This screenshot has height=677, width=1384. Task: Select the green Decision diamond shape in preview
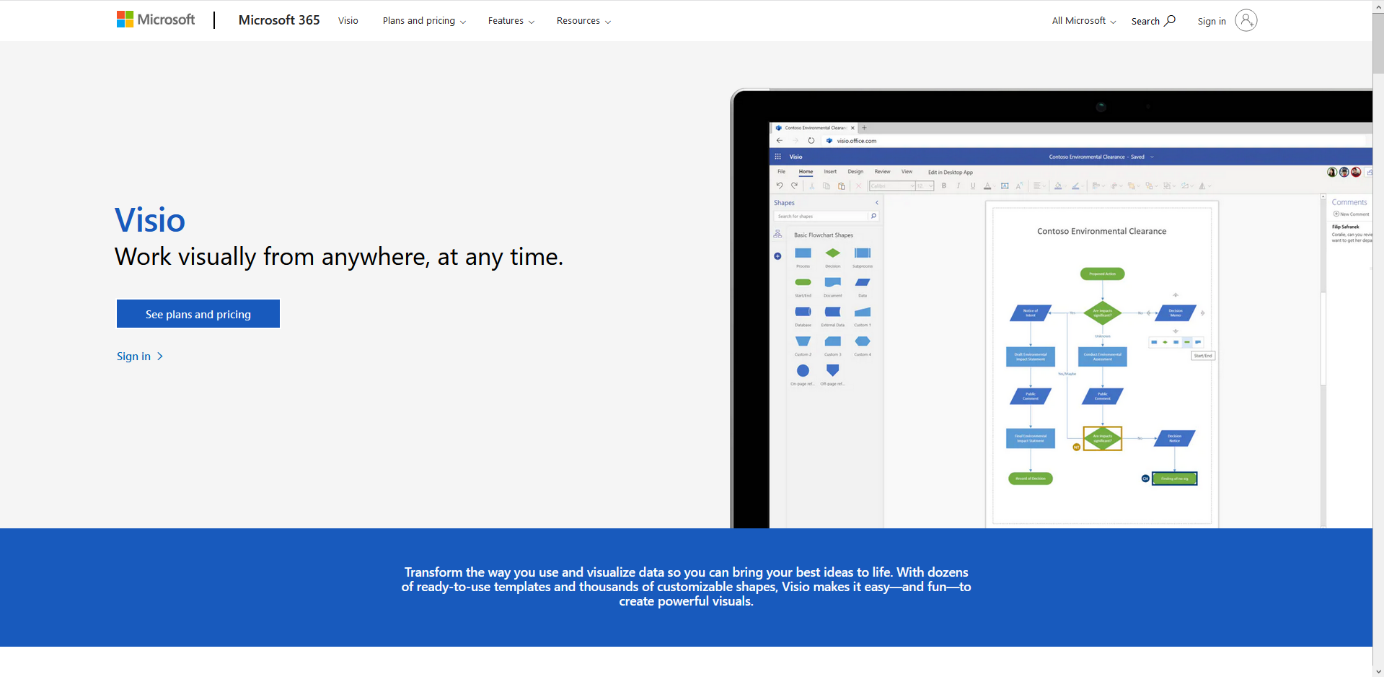pos(832,253)
